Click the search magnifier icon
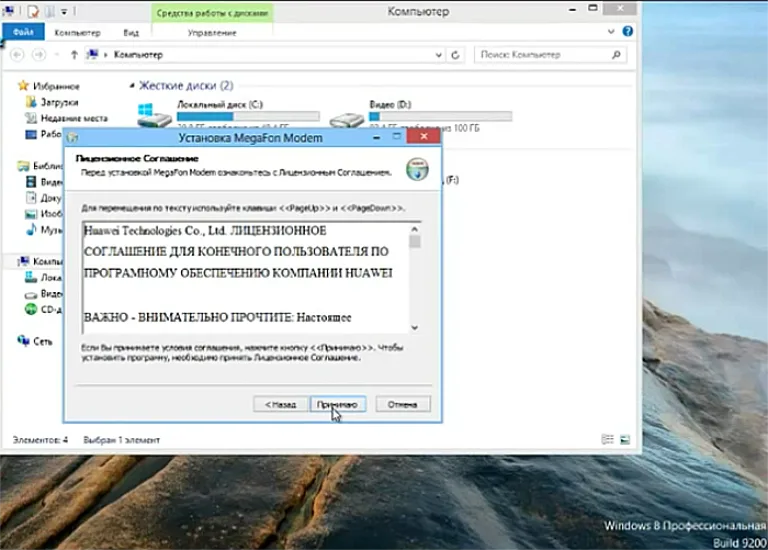The width and height of the screenshot is (768, 550). tap(616, 55)
